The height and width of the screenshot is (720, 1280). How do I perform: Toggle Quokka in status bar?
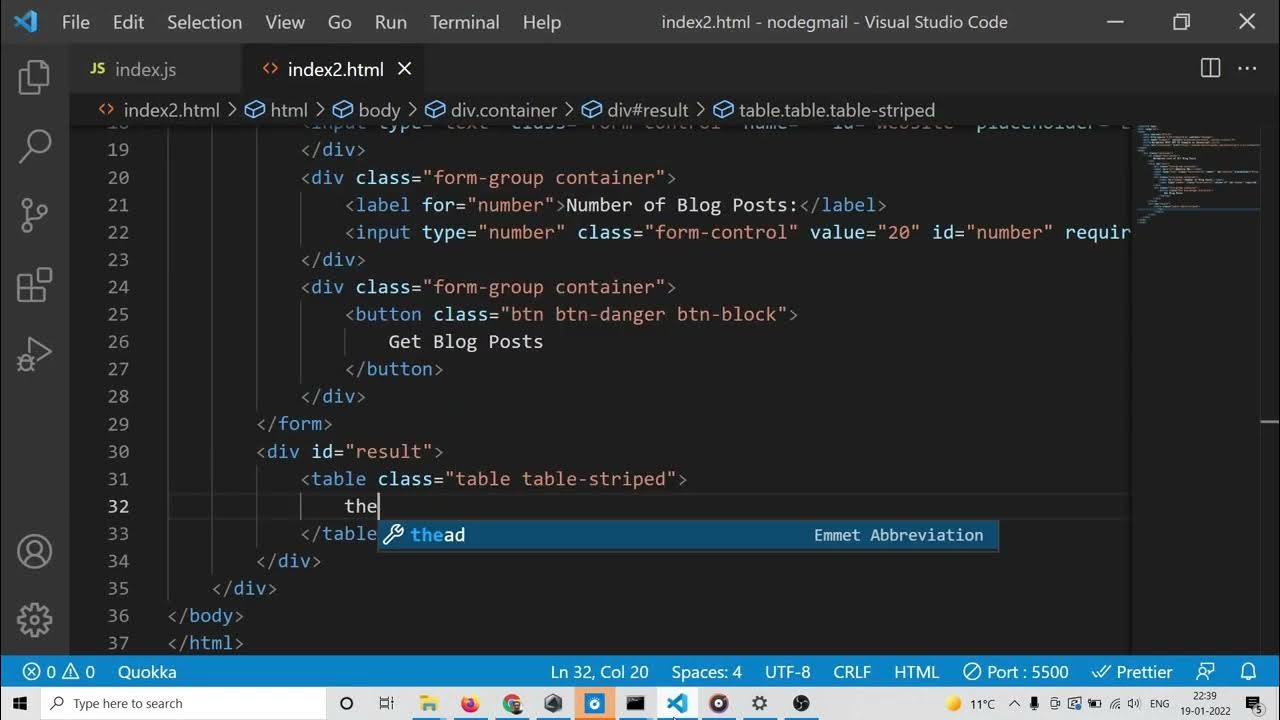(x=147, y=672)
